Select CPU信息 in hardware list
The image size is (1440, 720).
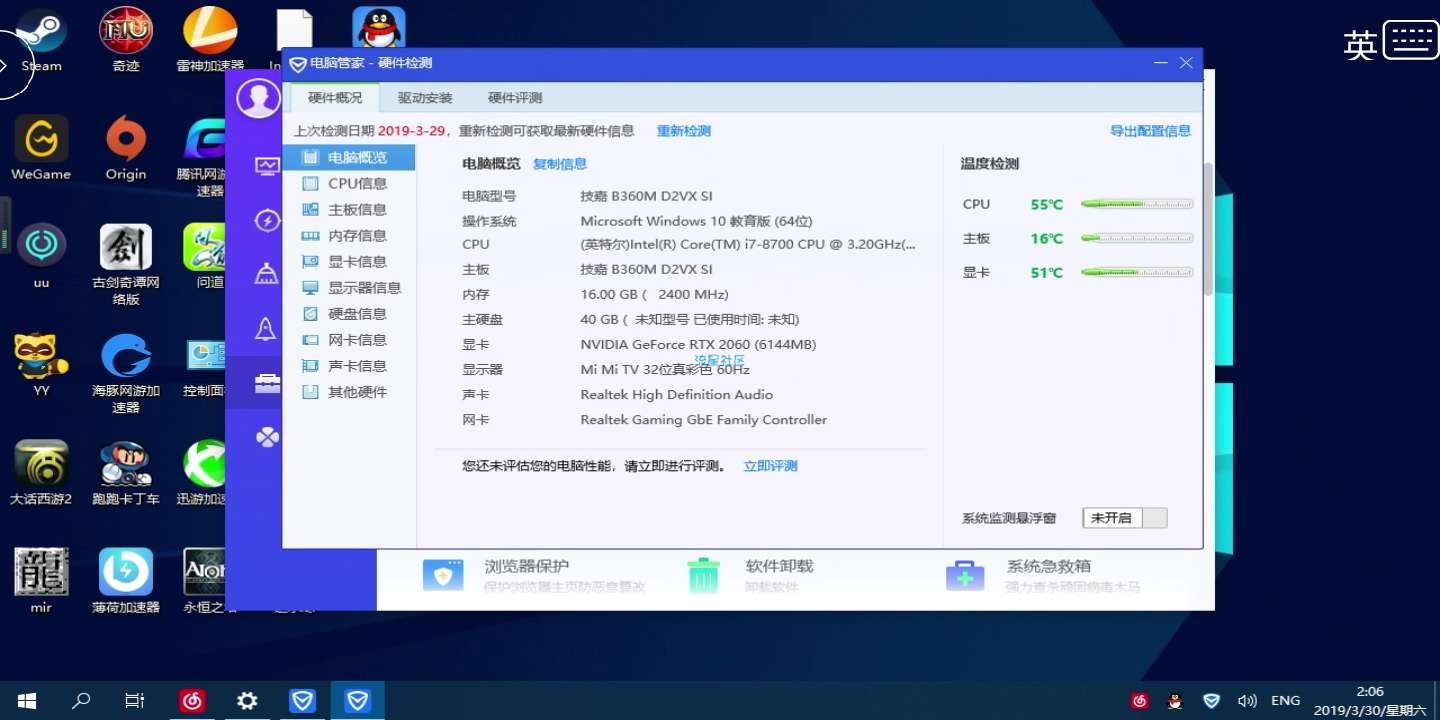point(349,183)
